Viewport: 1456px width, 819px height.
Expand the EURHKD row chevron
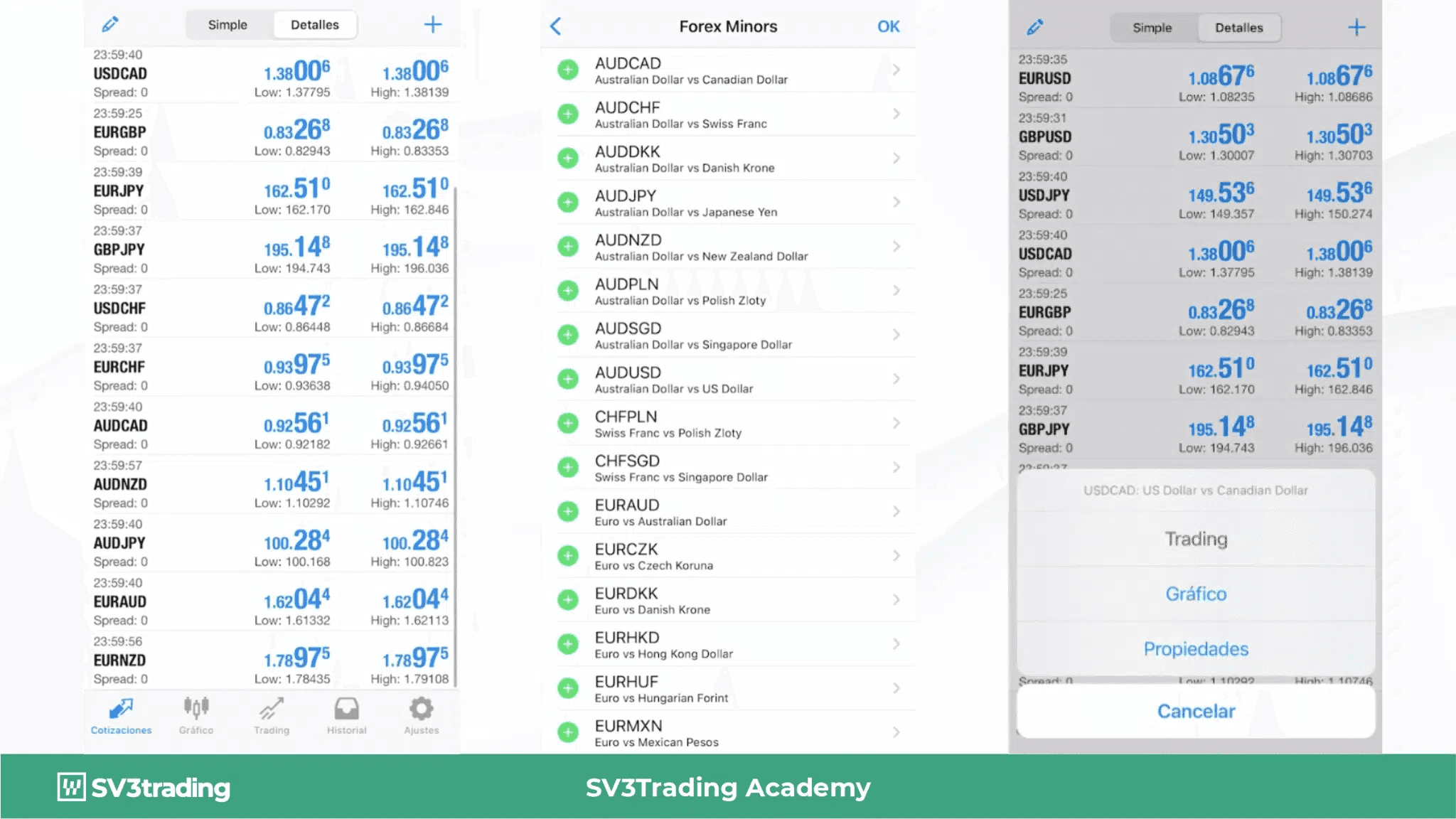896,644
